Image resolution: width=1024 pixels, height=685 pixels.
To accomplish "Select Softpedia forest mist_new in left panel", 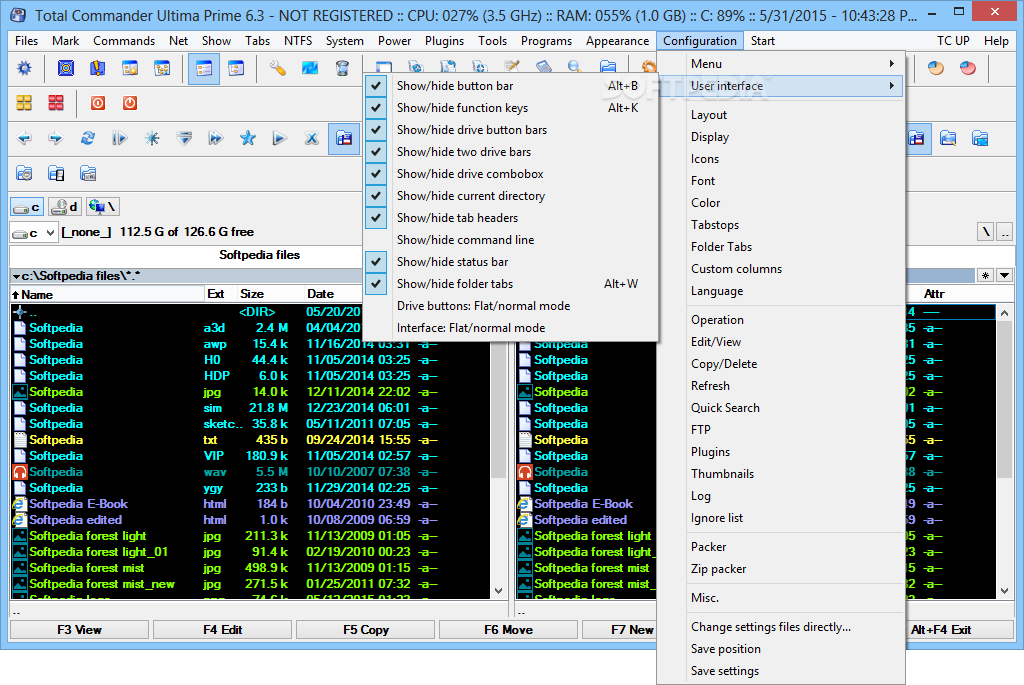I will (102, 584).
